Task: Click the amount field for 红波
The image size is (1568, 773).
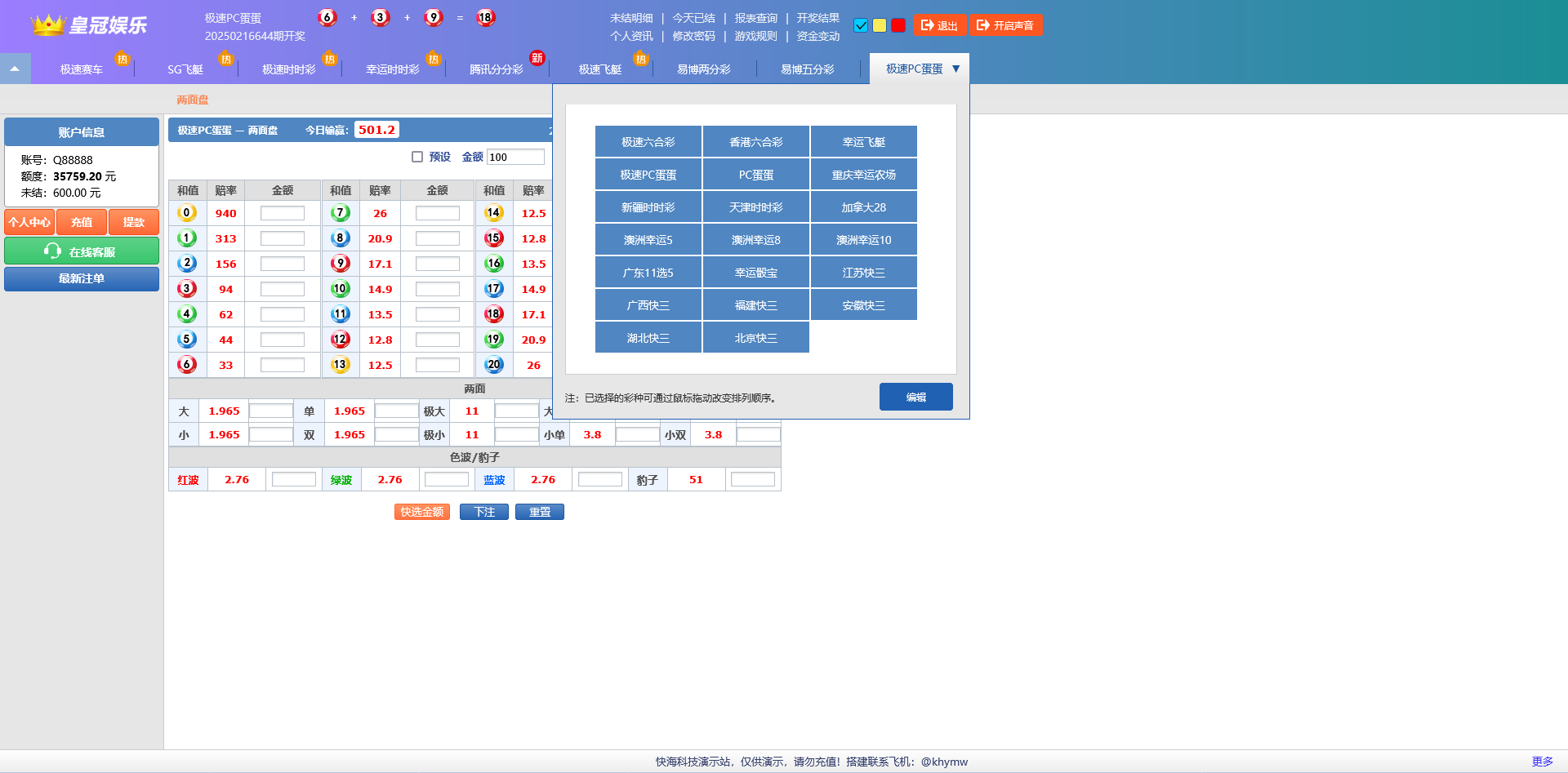Action: coord(294,480)
